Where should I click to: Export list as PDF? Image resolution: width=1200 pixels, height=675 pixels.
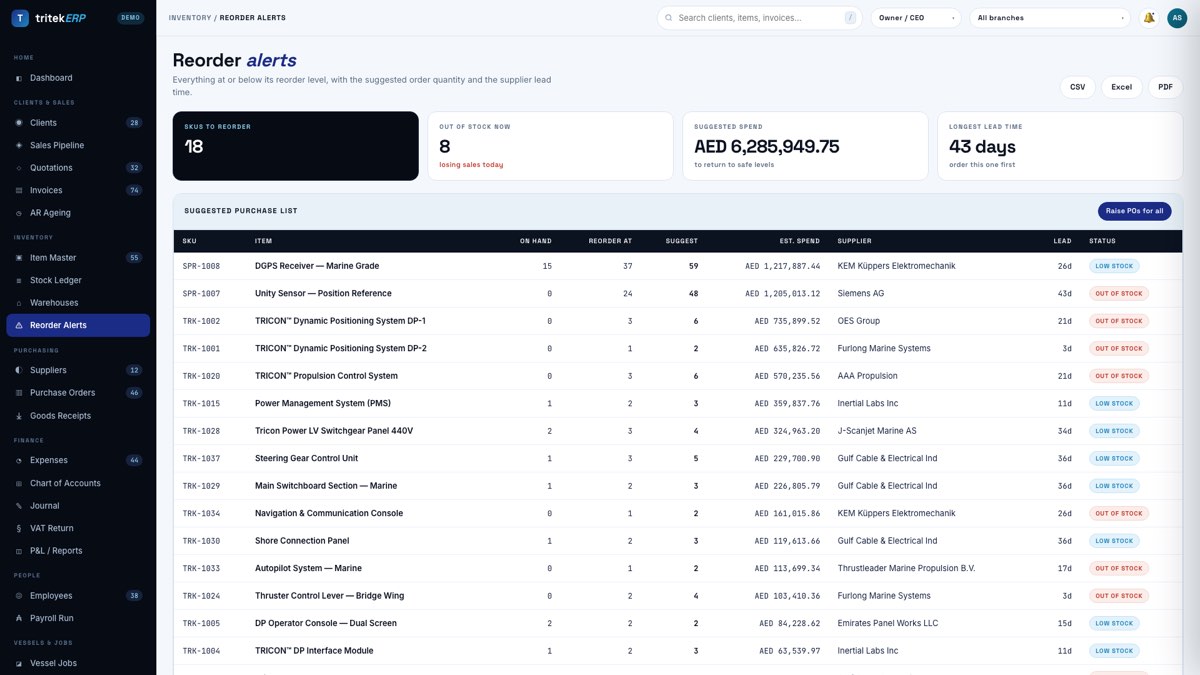tap(1165, 87)
